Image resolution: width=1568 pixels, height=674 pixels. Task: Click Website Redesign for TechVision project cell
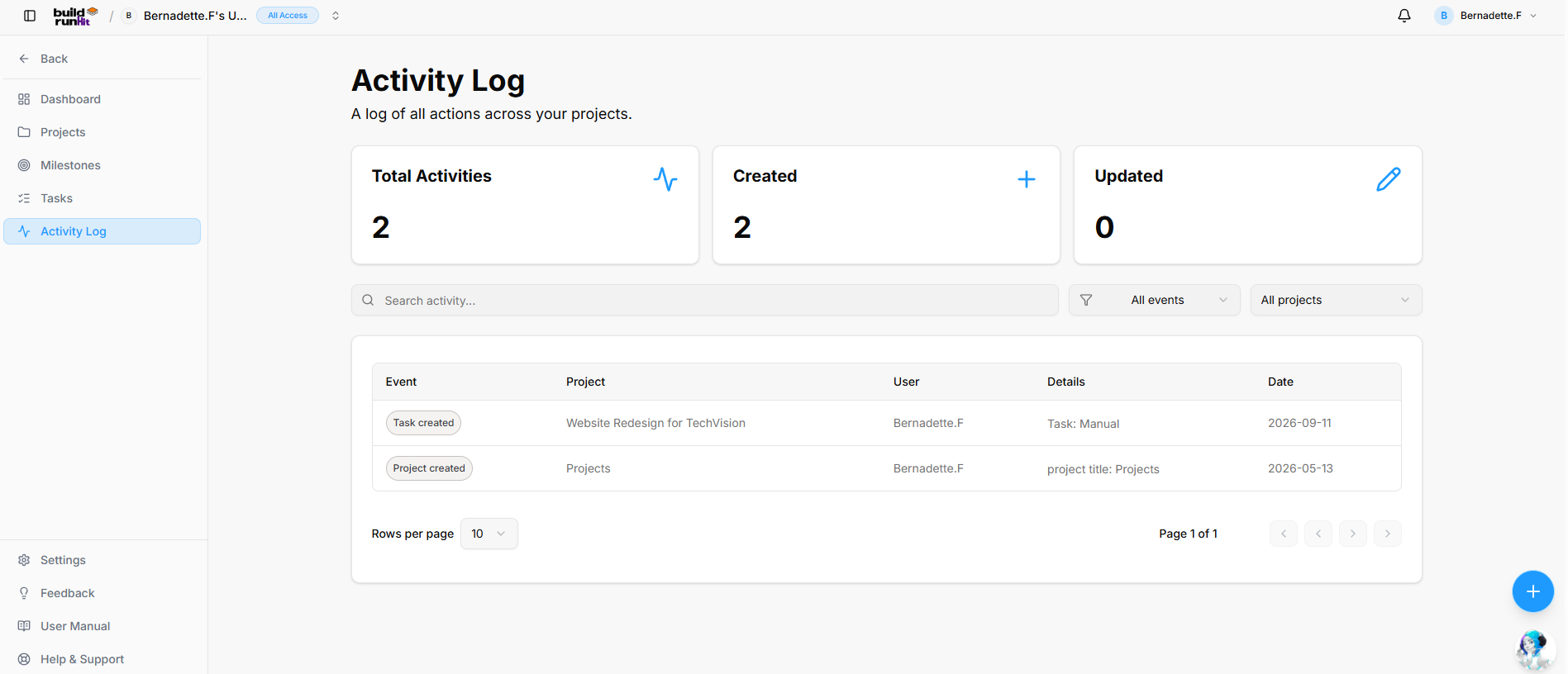coord(655,423)
